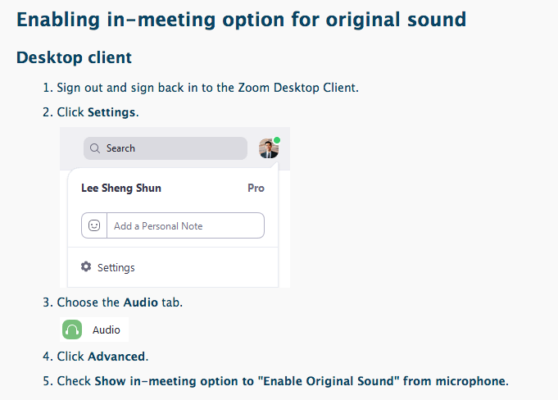Click the bold Audio word in step 3
Viewport: 558px width, 400px height.
pos(141,302)
